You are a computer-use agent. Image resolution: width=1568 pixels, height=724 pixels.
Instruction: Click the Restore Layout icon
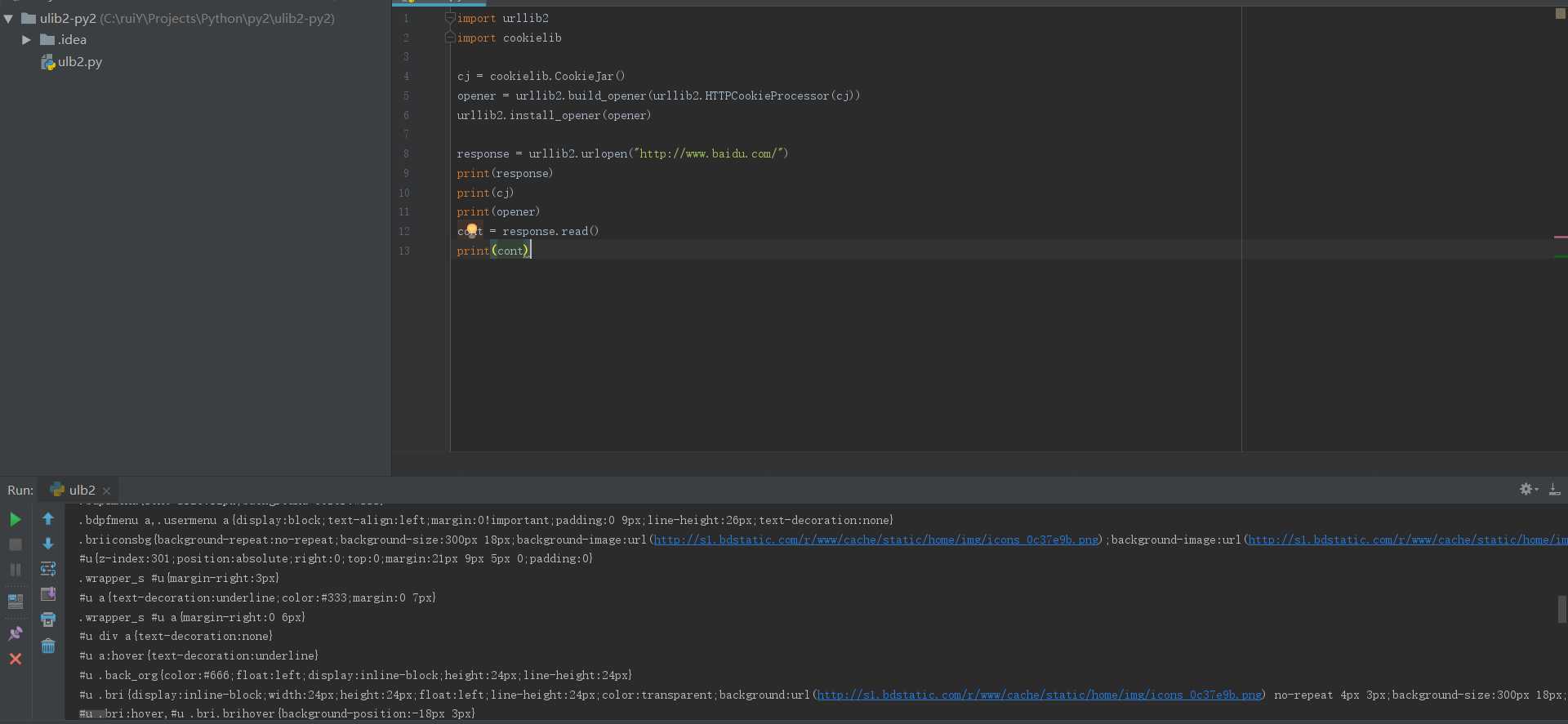[x=15, y=602]
